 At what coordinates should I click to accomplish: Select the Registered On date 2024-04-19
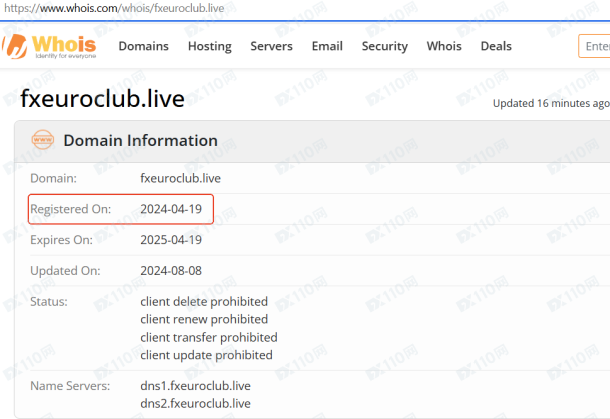click(x=171, y=209)
